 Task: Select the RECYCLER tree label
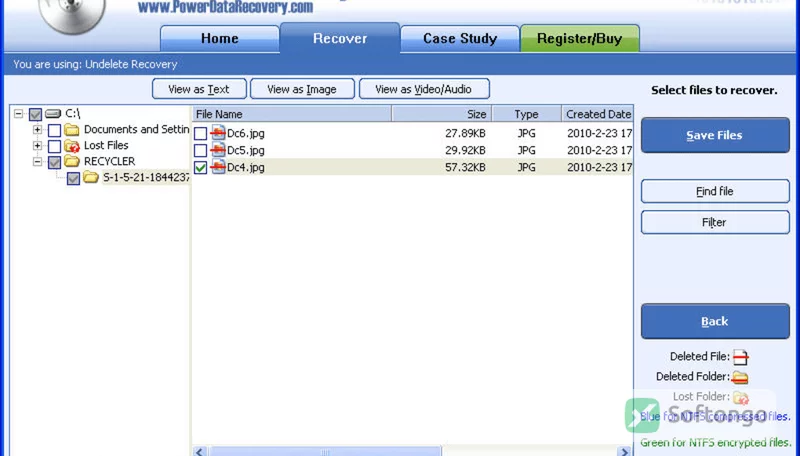(x=109, y=161)
